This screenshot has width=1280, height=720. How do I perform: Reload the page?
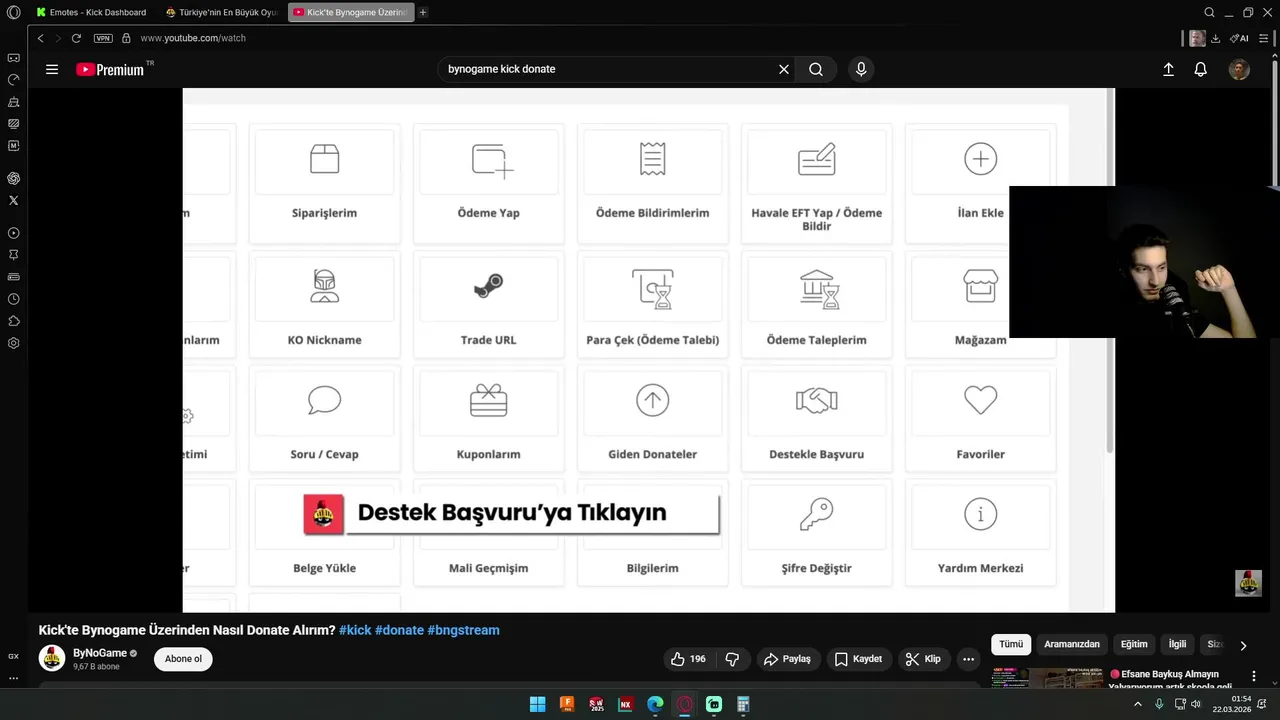pyautogui.click(x=76, y=38)
